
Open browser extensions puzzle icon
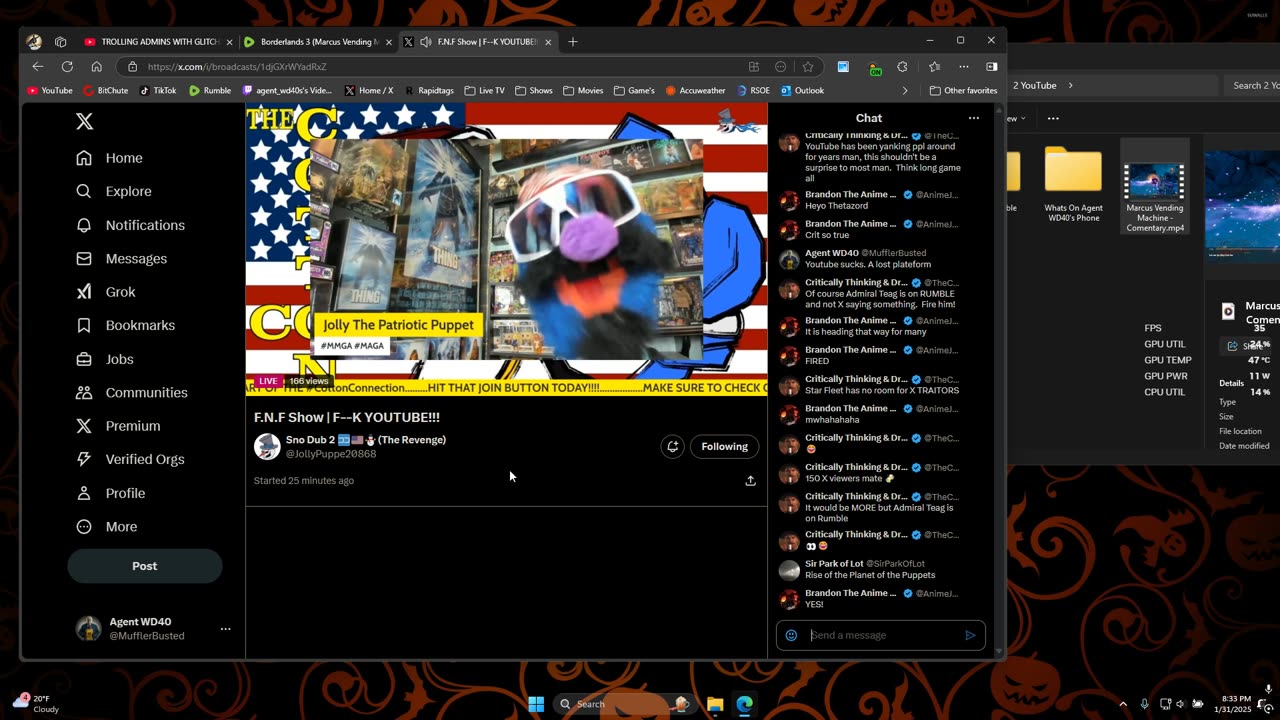coord(902,67)
